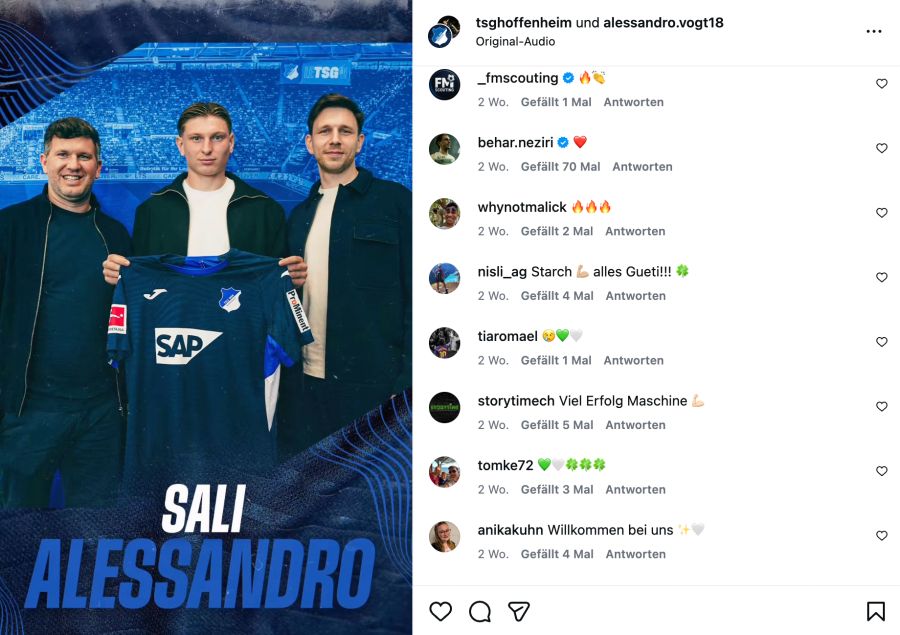900x635 pixels.
Task: Like behar.neziri's comment
Action: (x=882, y=148)
